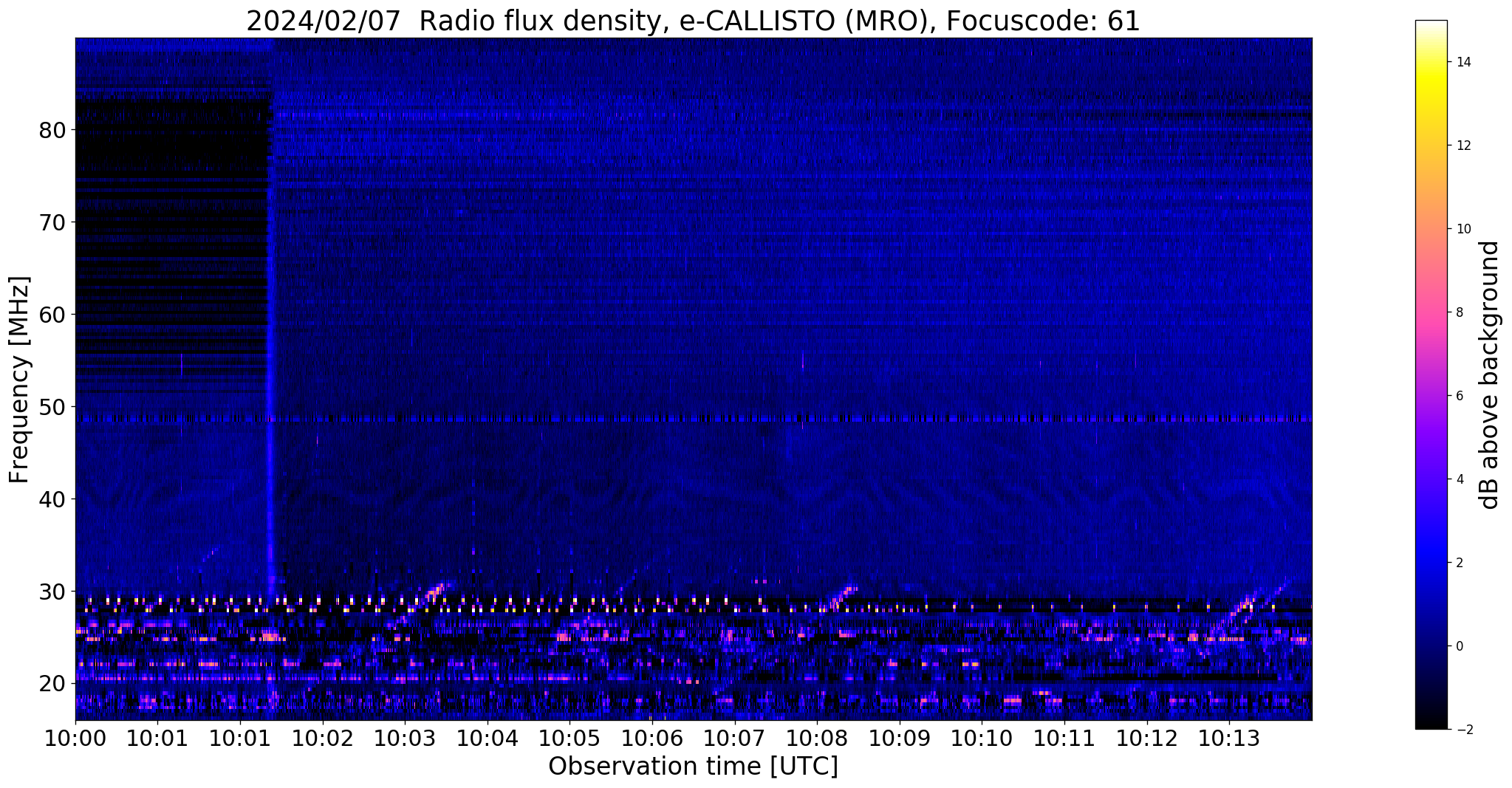The image size is (1512, 788).
Task: Click the 10:12 time tick label
Action: tap(1146, 739)
